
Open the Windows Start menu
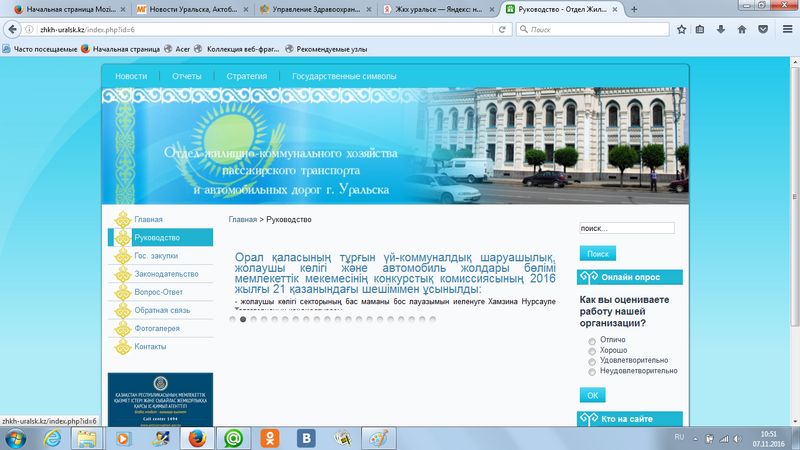coord(15,438)
